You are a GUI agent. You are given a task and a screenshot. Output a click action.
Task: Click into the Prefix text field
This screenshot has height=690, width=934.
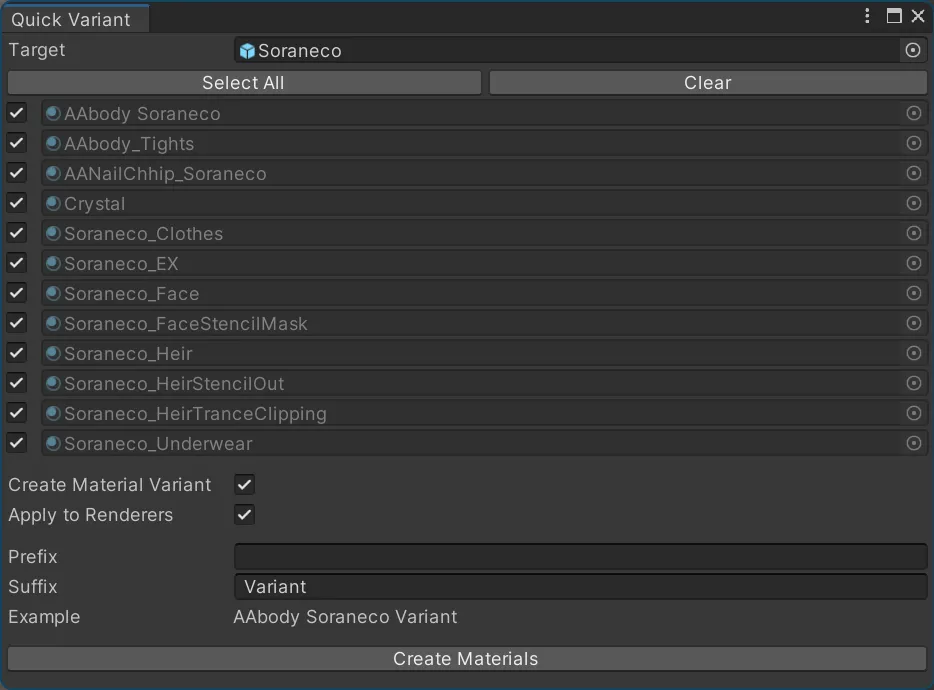(x=580, y=557)
